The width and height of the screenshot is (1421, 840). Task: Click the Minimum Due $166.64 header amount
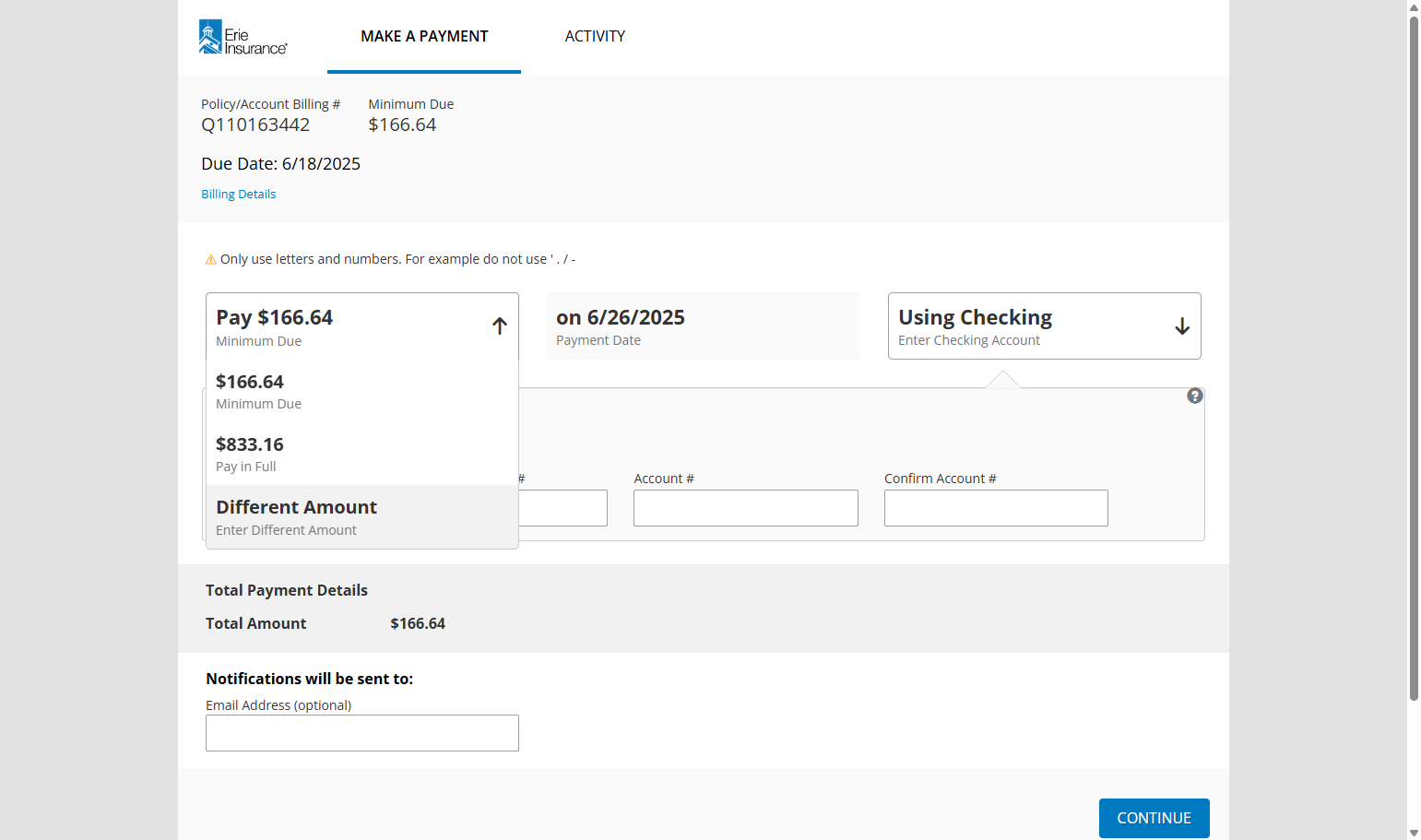(x=402, y=125)
